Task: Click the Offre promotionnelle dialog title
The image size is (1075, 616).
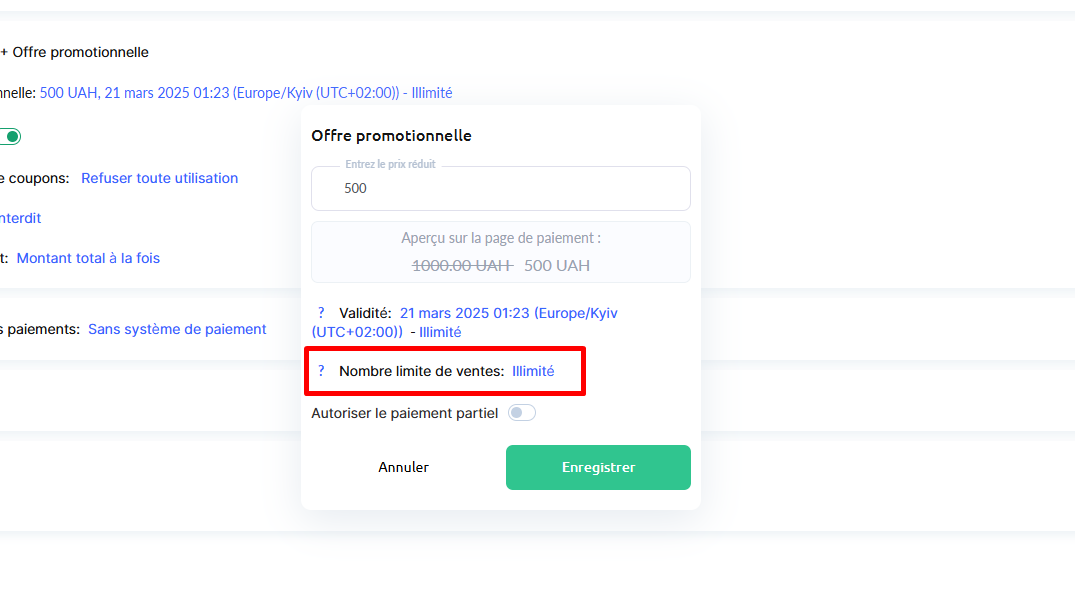Action: tap(391, 136)
